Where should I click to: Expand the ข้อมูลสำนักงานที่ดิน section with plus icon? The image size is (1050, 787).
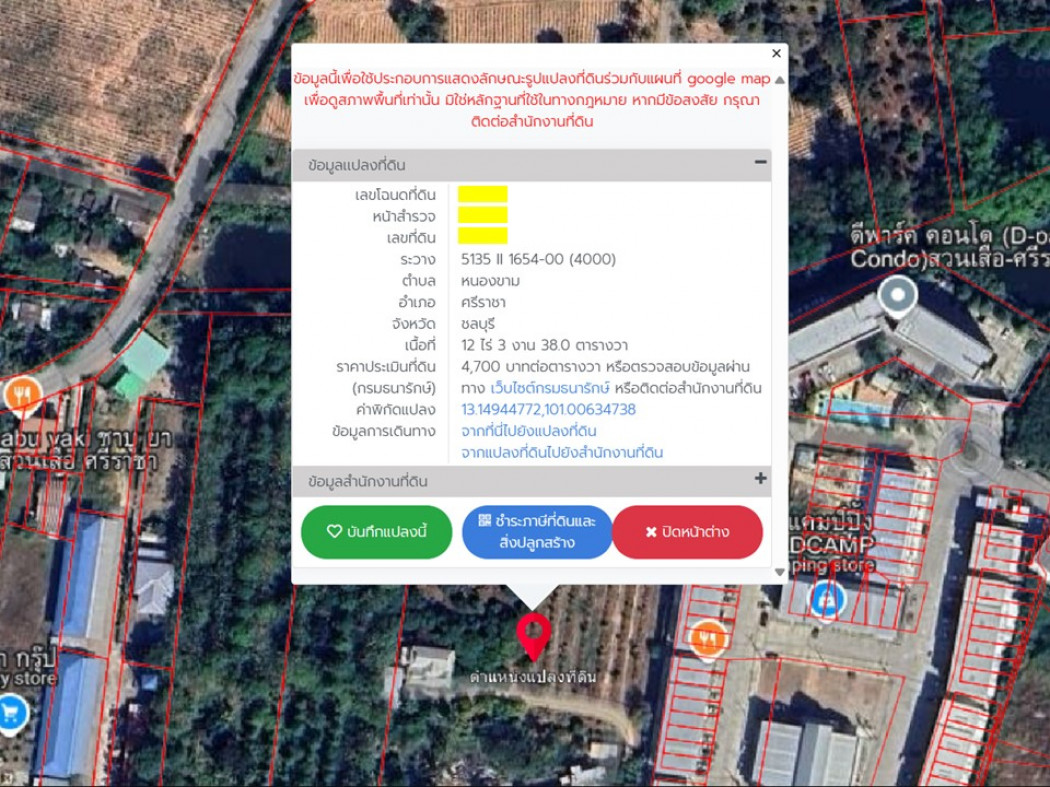pos(760,479)
